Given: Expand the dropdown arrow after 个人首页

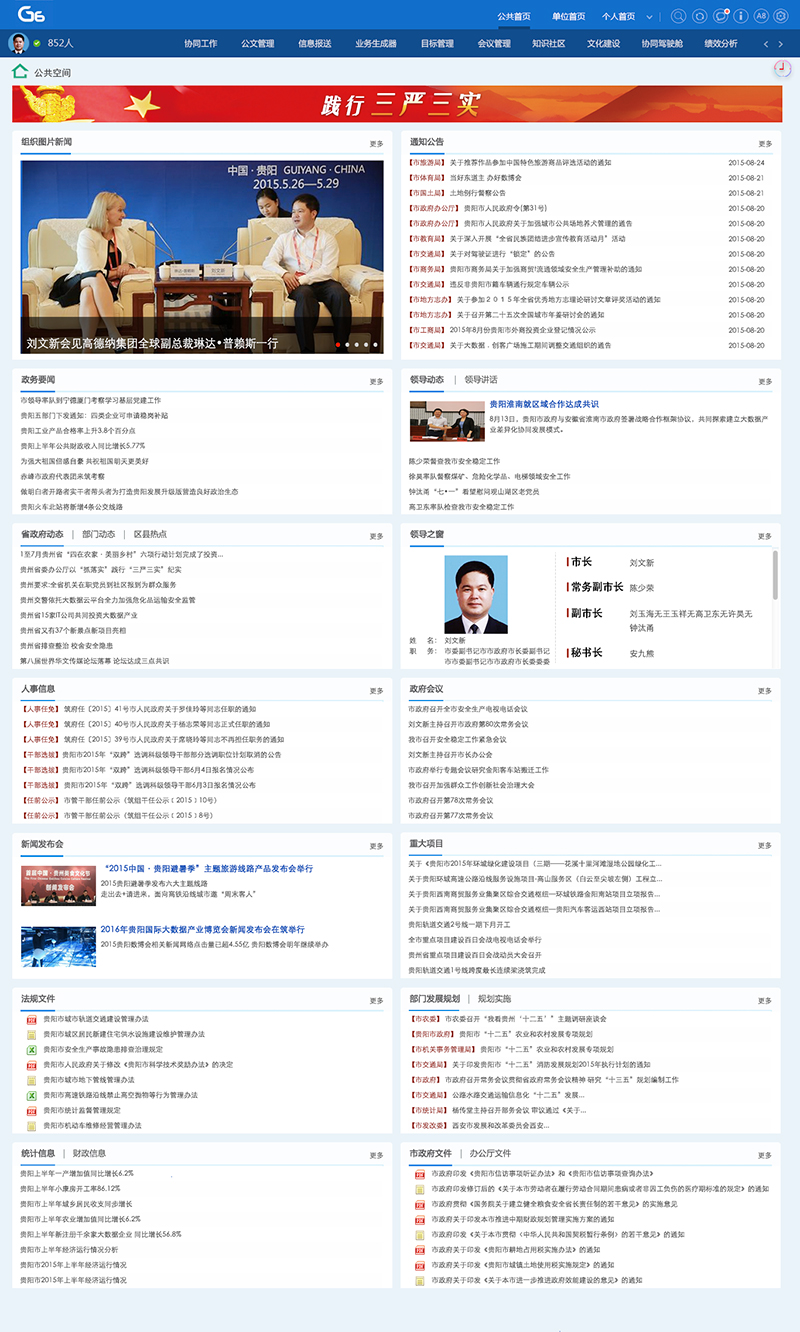Looking at the screenshot, I should (650, 17).
